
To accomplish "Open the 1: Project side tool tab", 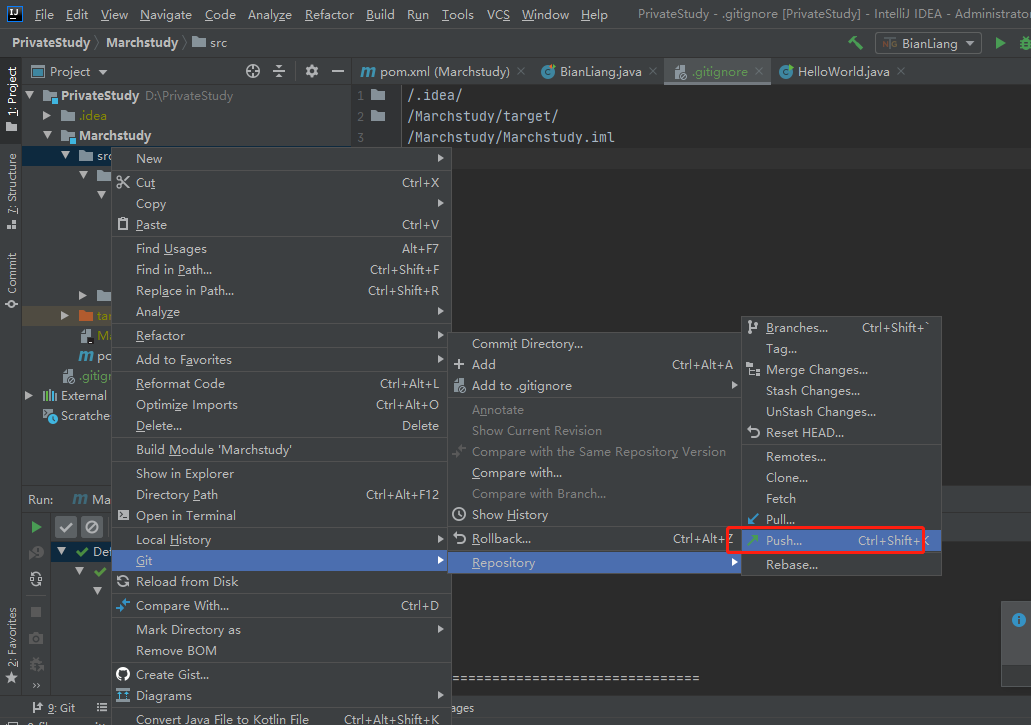I will (x=11, y=99).
